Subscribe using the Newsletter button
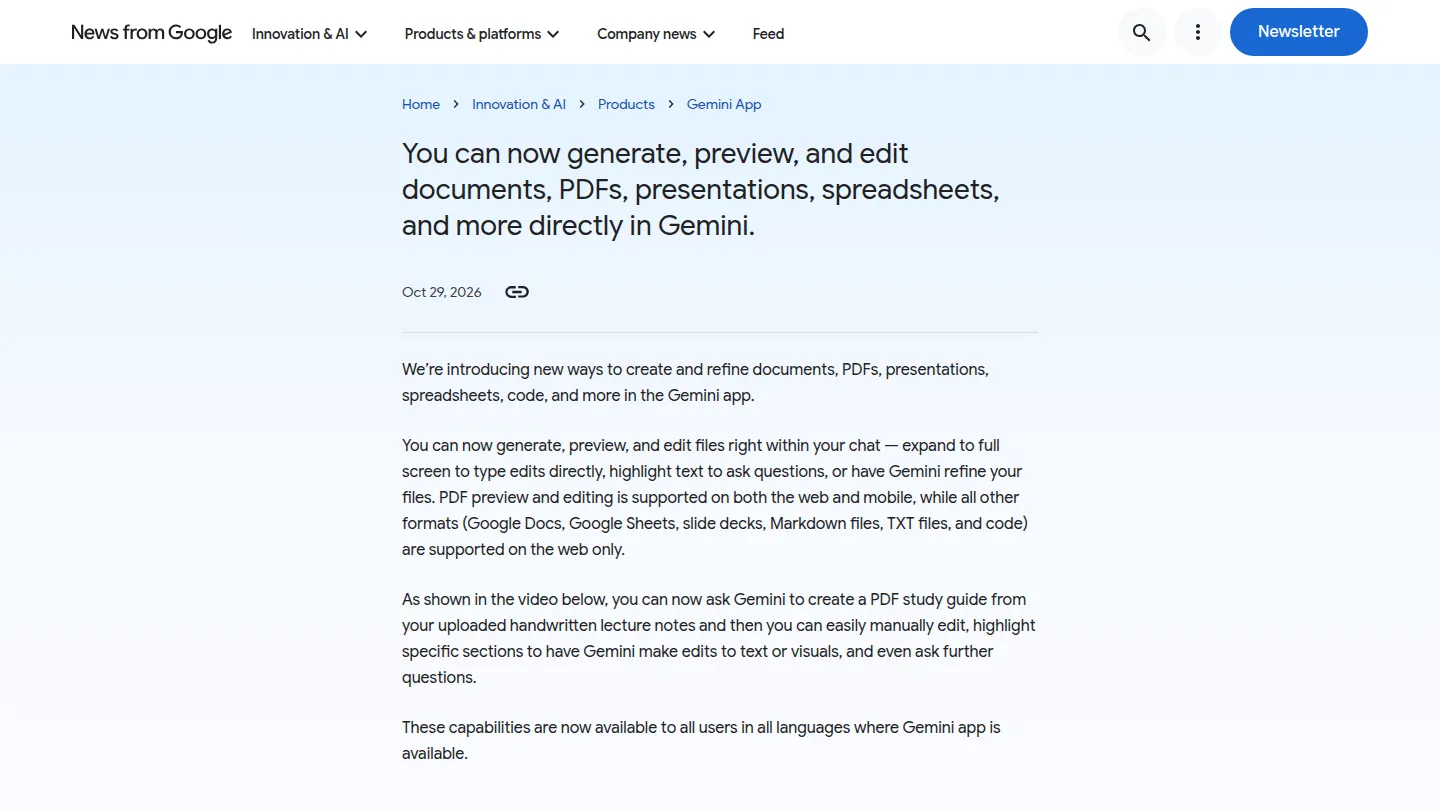1440x810 pixels. 1299,32
